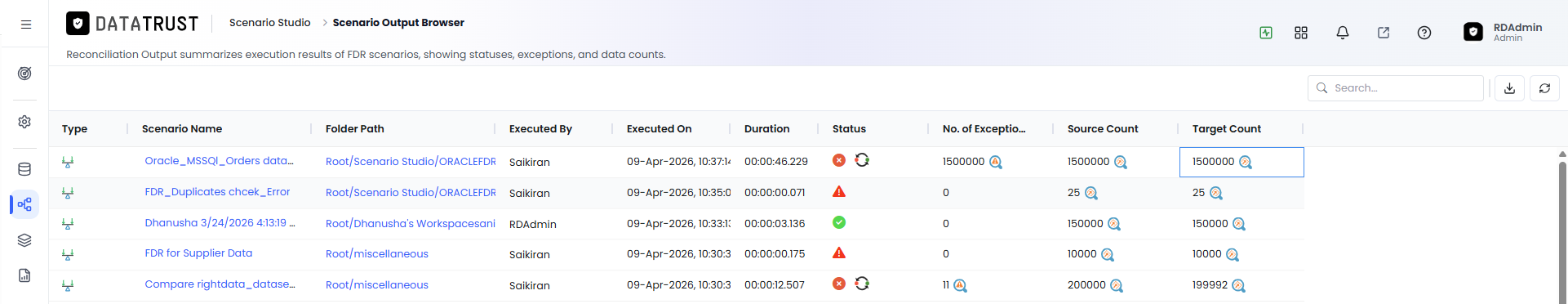The height and width of the screenshot is (304, 1568).
Task: Open the notifications bell
Action: pos(1342,33)
